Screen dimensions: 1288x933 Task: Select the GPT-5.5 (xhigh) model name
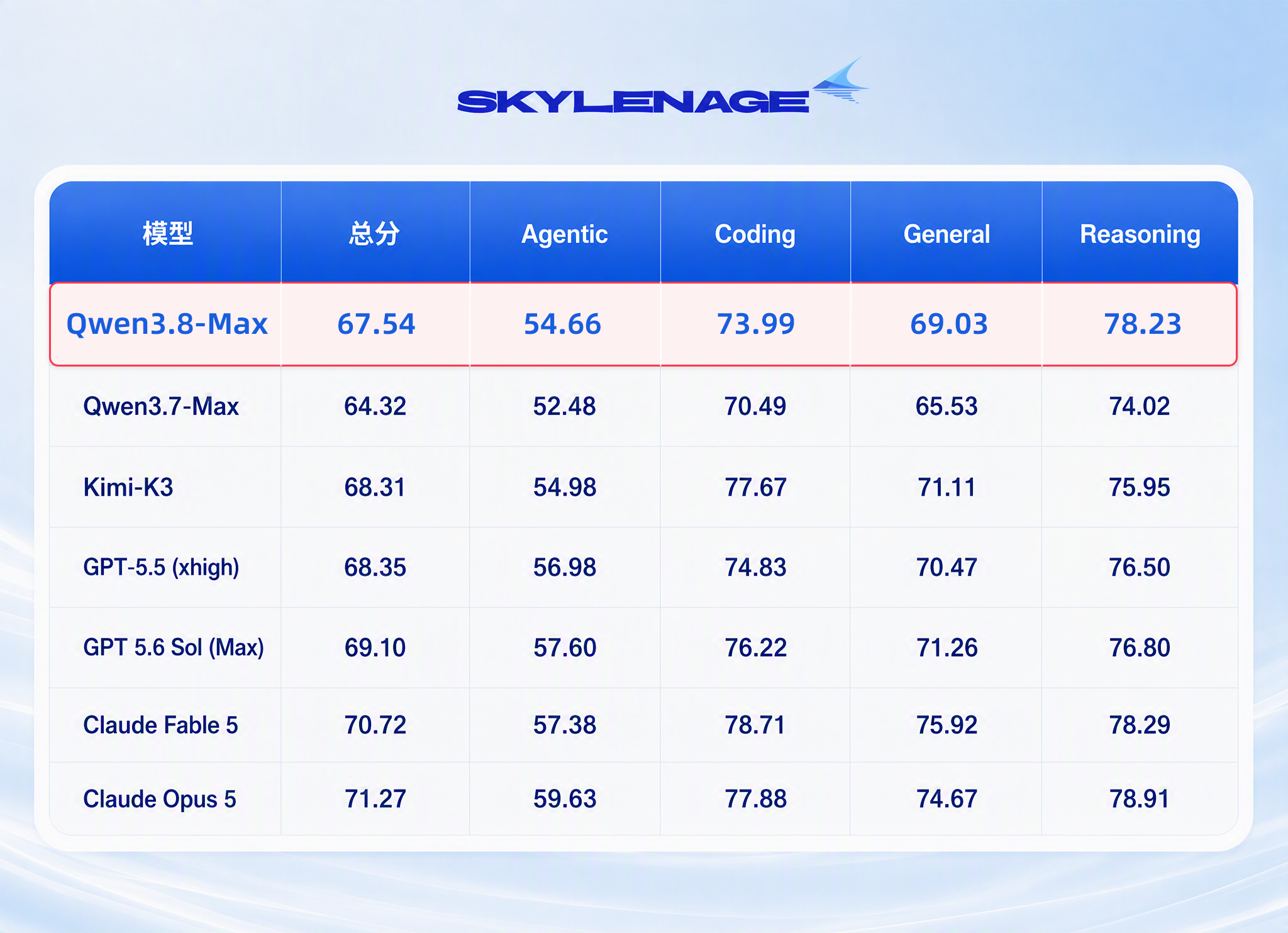click(161, 568)
